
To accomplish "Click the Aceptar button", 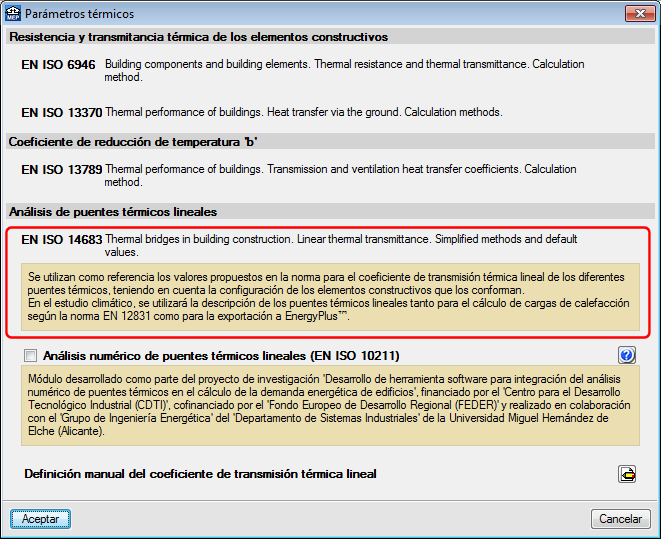I will [40, 519].
